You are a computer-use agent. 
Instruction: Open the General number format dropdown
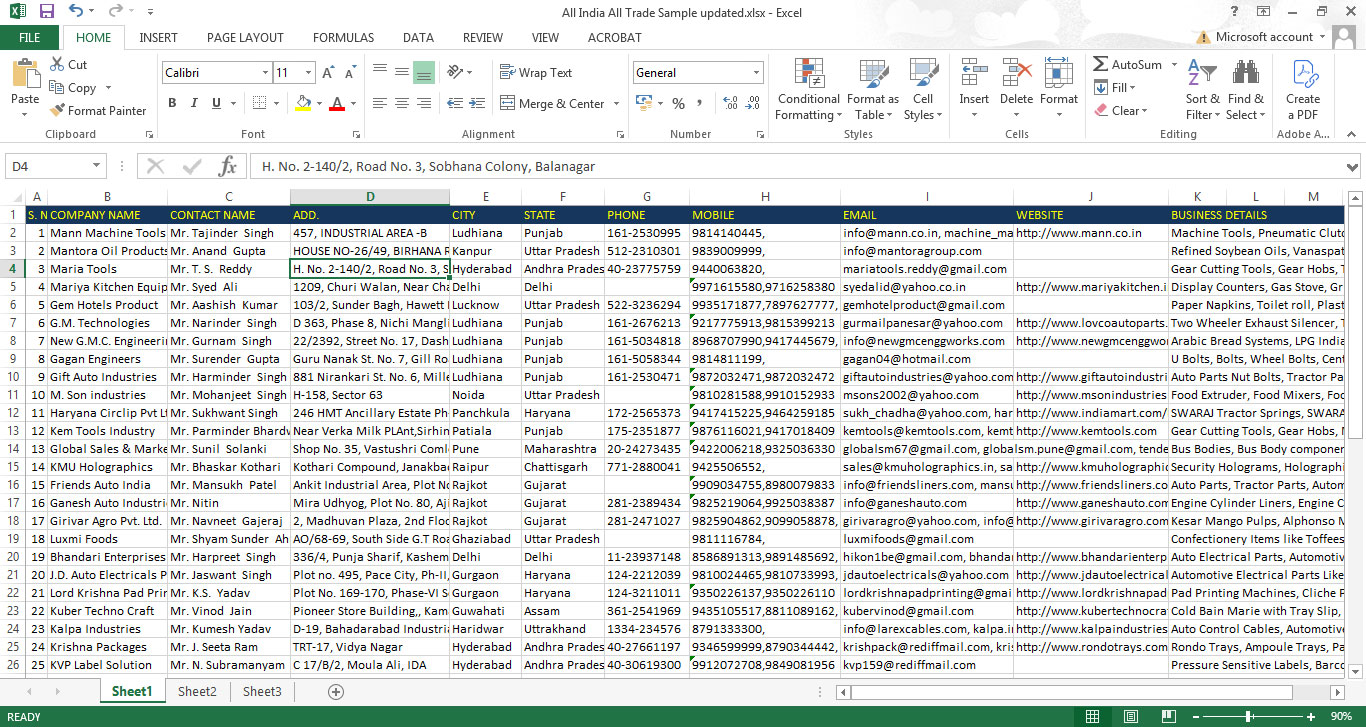[x=756, y=73]
